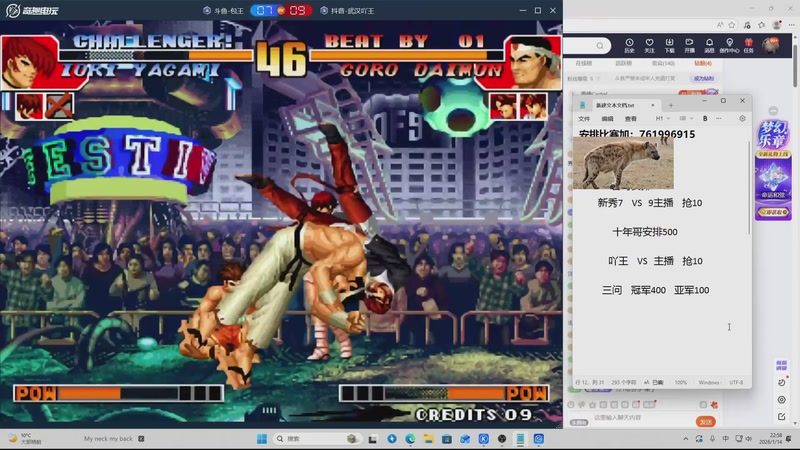Screen dimensions: 800x450
Task: Open the Messages bell icon in Douyu header
Action: [709, 45]
